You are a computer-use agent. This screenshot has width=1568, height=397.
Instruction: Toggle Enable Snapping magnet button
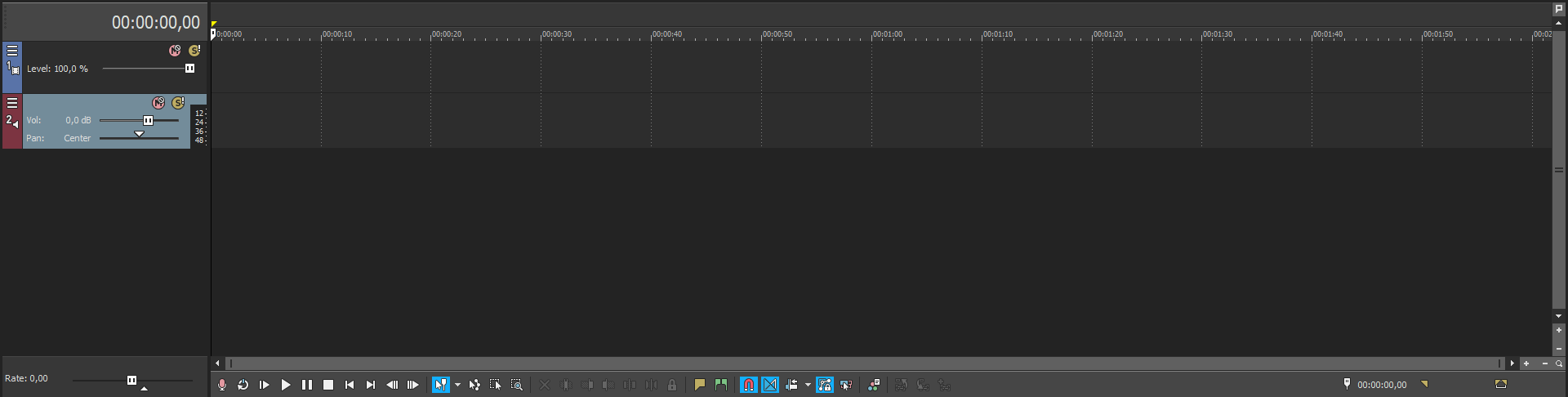(749, 385)
